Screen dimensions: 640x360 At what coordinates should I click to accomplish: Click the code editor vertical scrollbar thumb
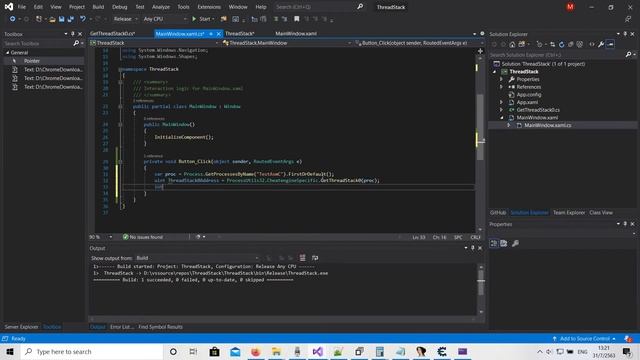pos(480,127)
